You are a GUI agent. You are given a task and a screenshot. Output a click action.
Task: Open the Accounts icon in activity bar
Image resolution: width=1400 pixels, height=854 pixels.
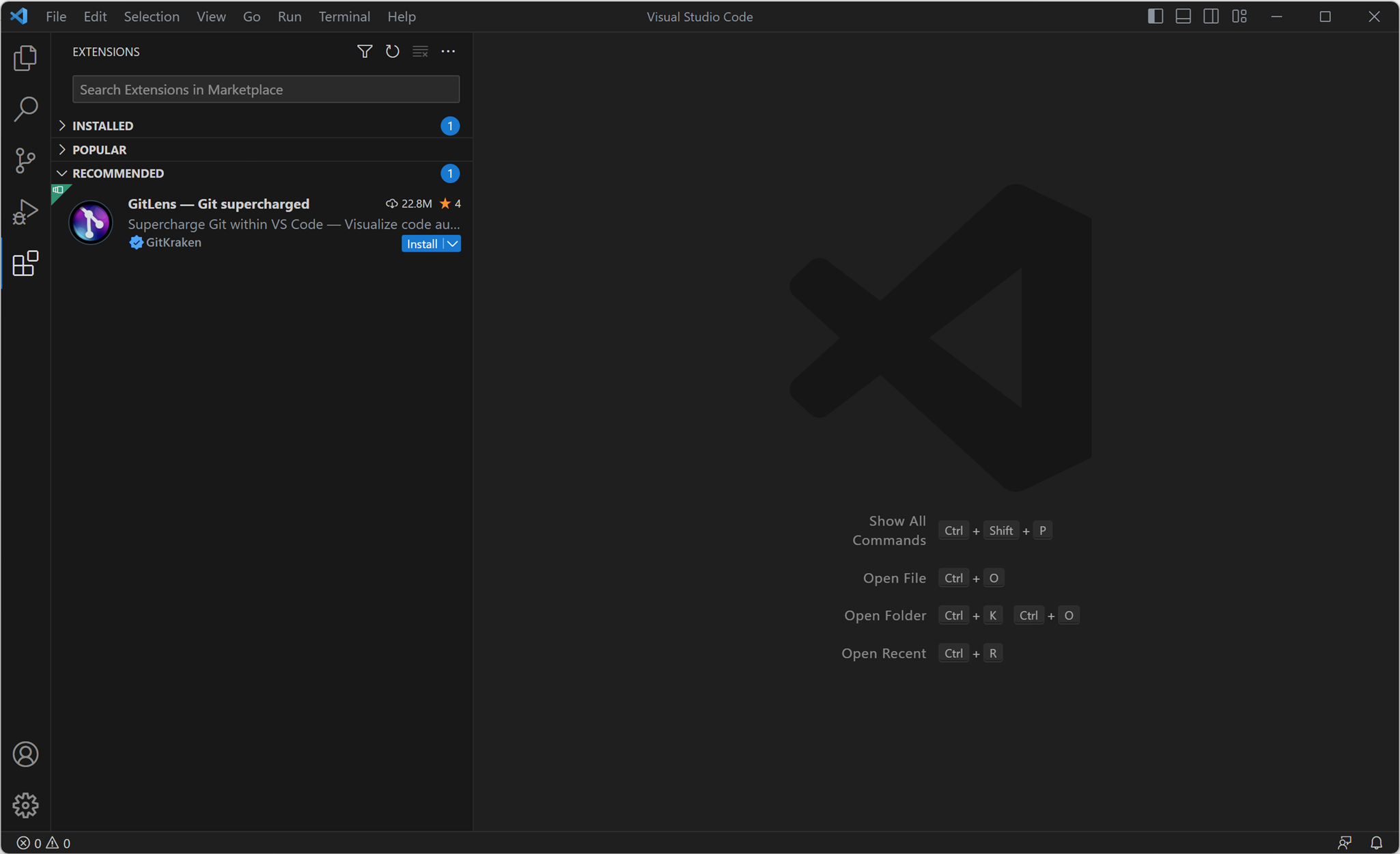pyautogui.click(x=25, y=754)
